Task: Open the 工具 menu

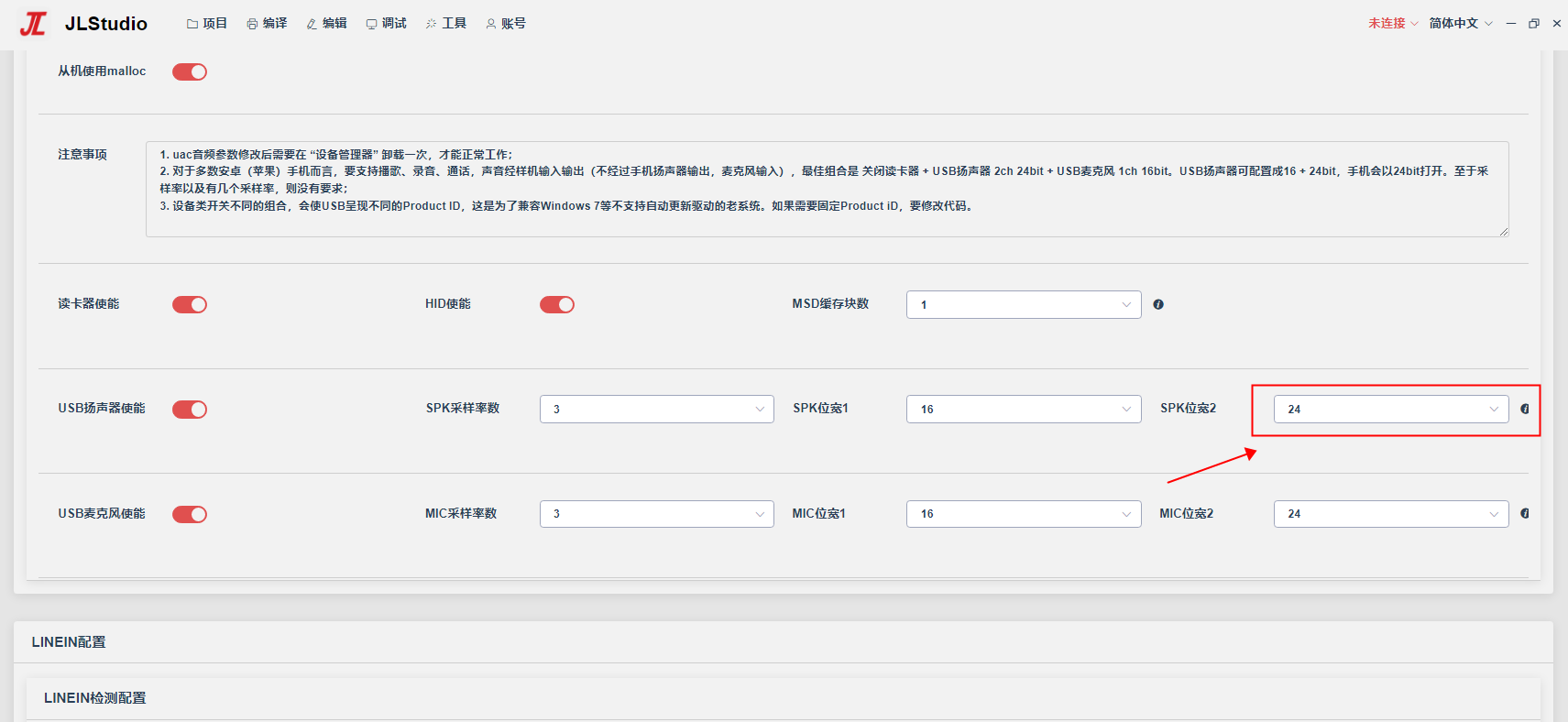Action: tap(446, 23)
